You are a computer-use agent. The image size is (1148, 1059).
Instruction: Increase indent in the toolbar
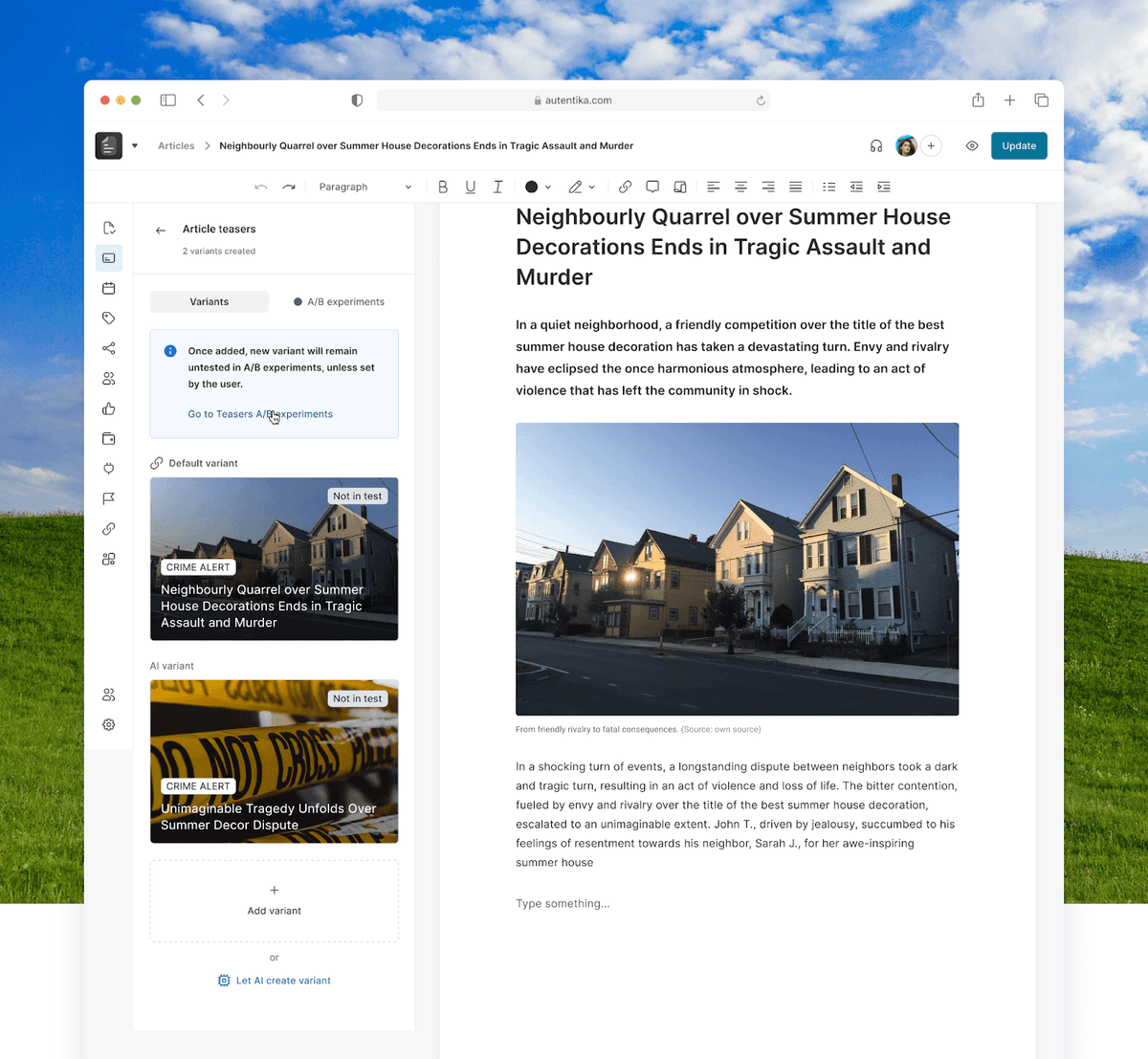(x=884, y=187)
